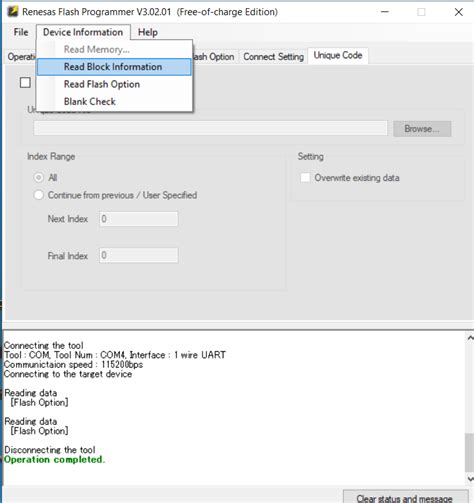Toggle the checkbox beside the open menu
The image size is (474, 503).
click(x=25, y=82)
